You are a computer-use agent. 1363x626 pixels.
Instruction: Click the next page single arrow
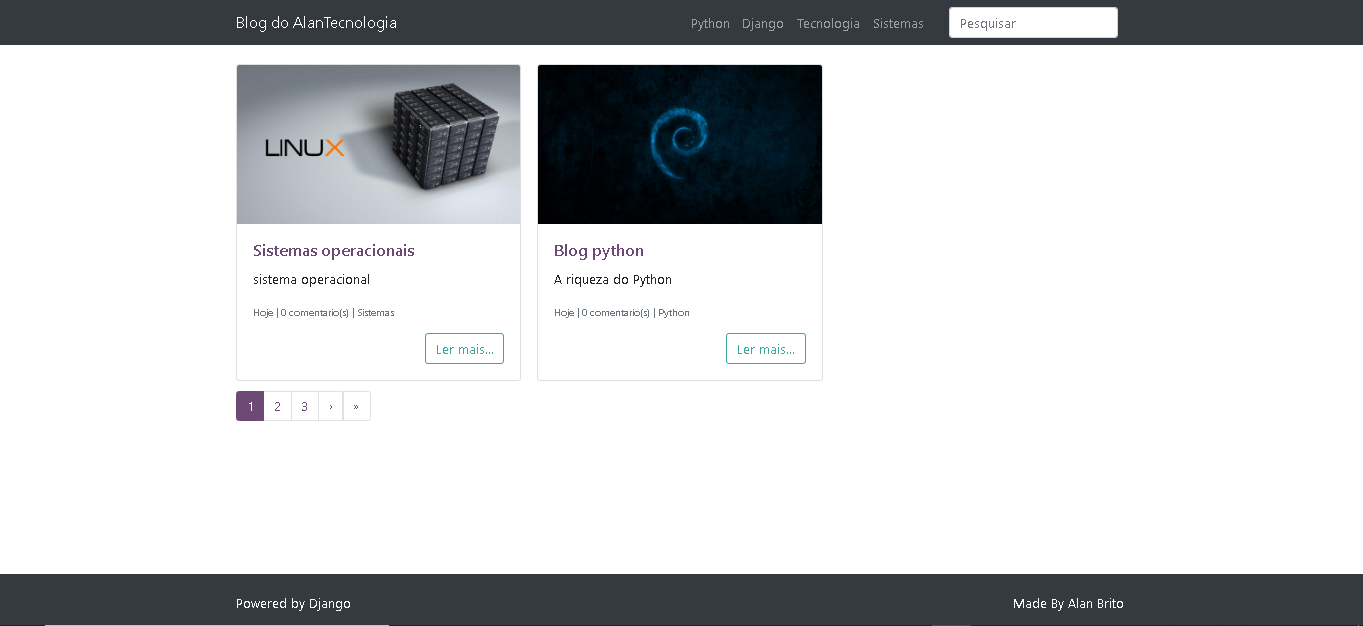[x=330, y=406]
